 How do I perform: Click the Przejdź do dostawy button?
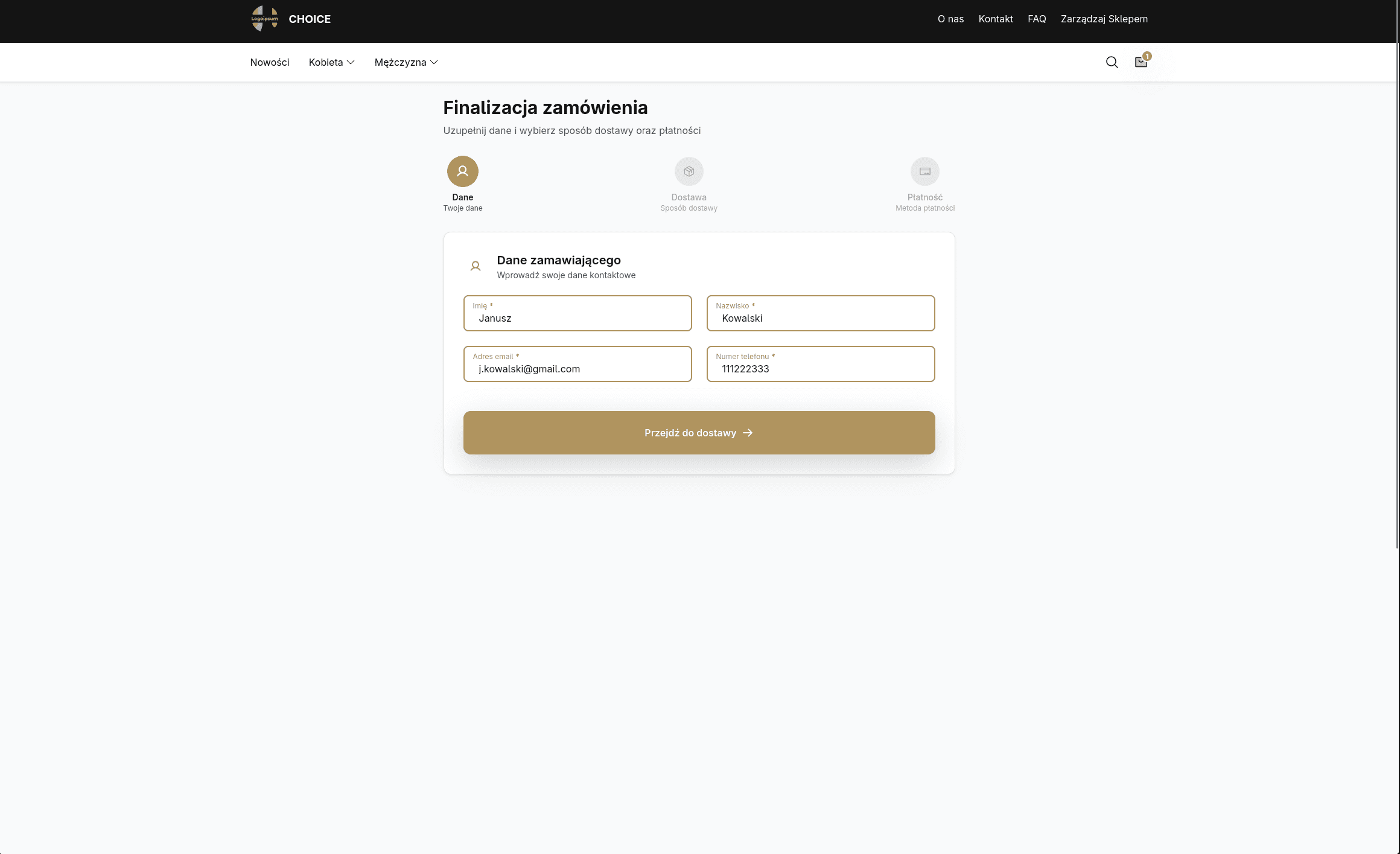[x=699, y=433]
